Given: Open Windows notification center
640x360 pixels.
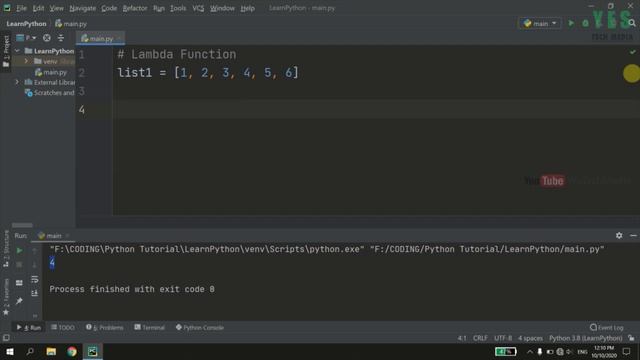Looking at the screenshot, I should pos(627,351).
